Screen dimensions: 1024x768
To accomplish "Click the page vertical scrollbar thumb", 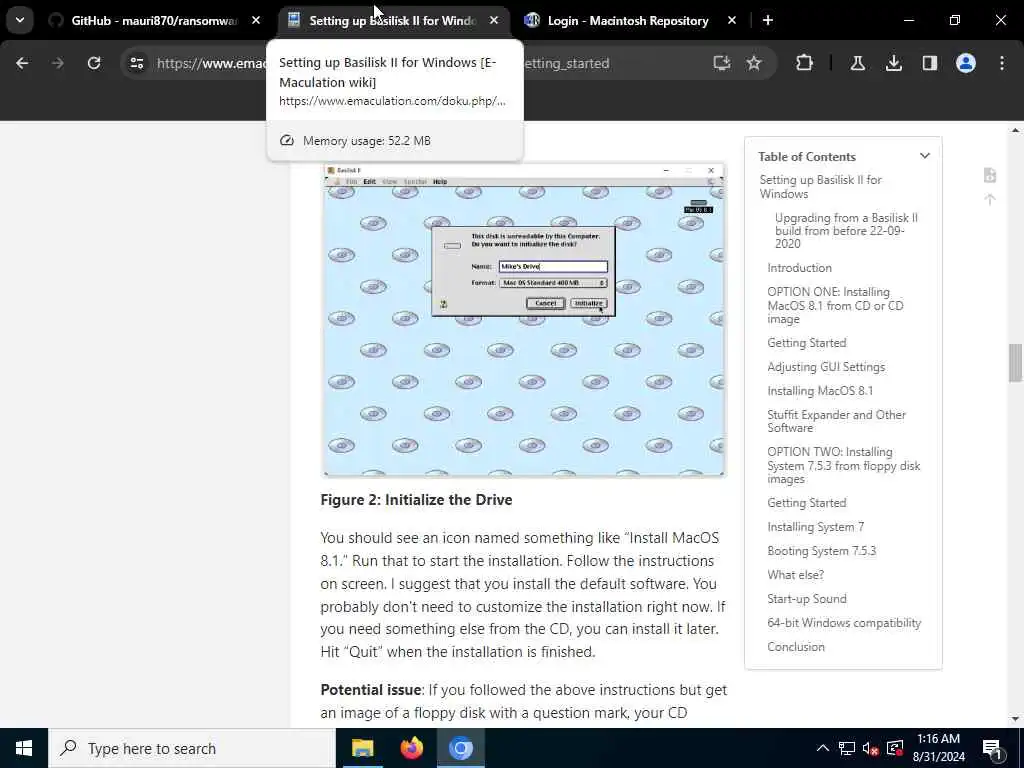I will tap(1015, 362).
